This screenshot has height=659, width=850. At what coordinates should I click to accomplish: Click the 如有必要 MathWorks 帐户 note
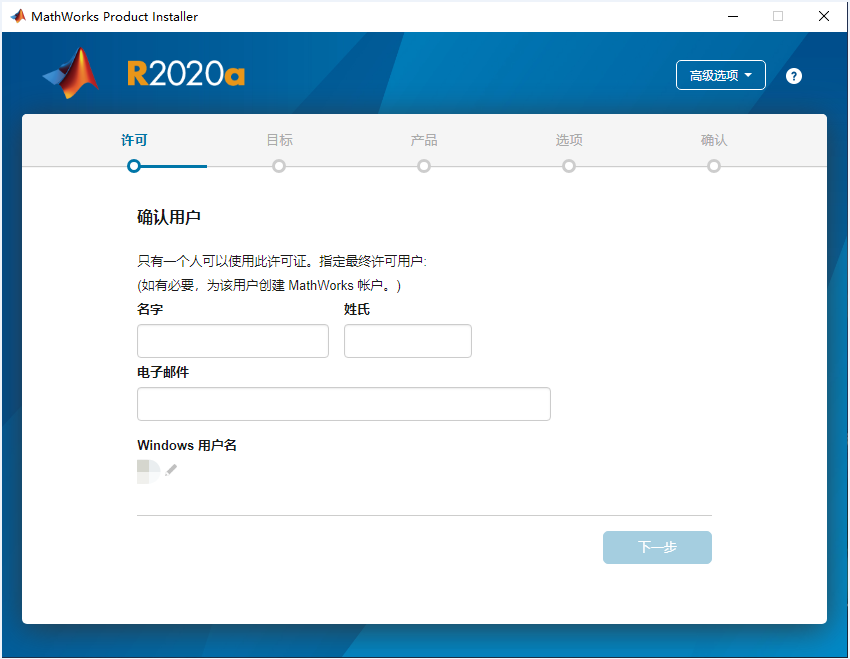269,286
